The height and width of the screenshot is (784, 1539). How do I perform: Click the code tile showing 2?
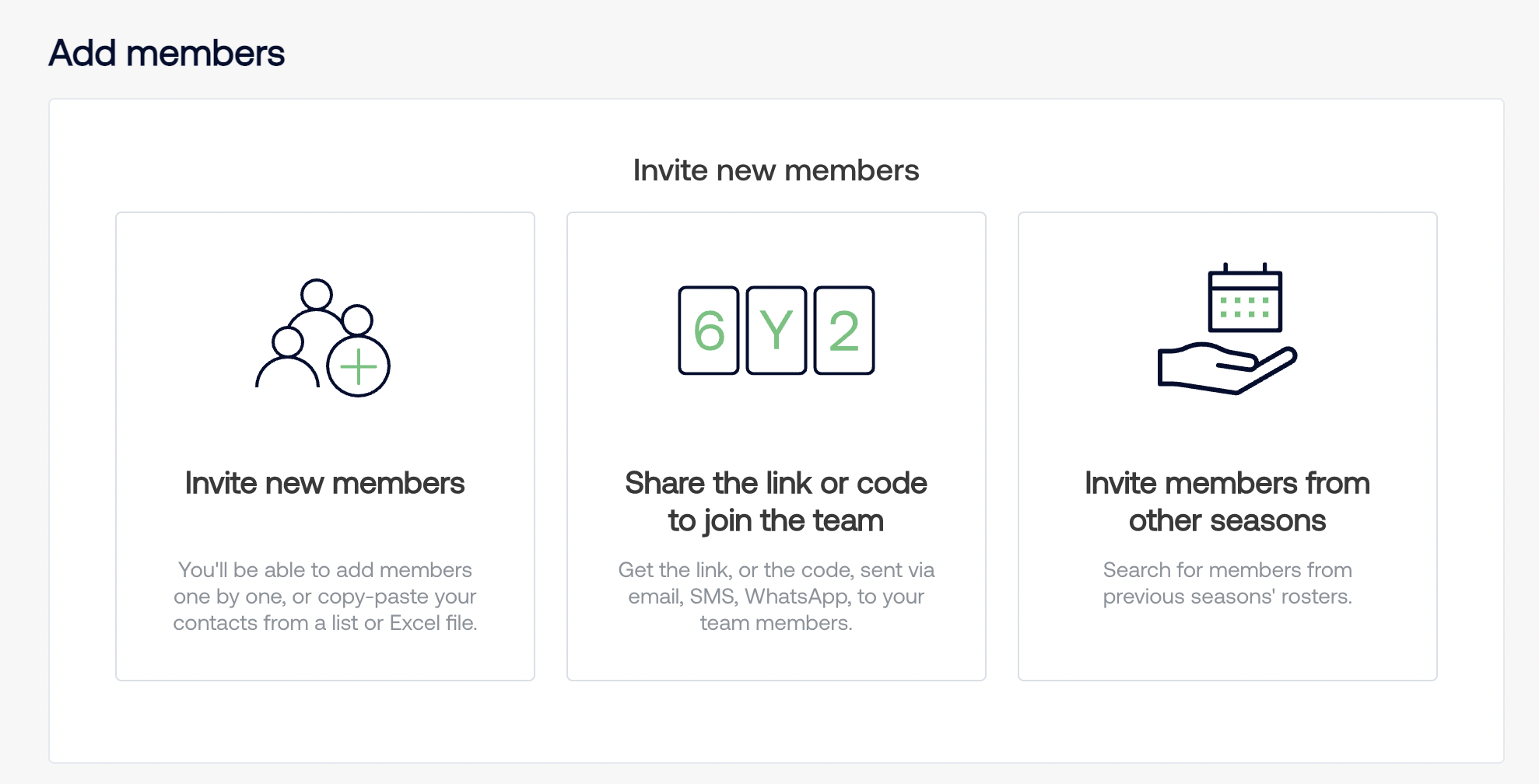click(x=844, y=331)
